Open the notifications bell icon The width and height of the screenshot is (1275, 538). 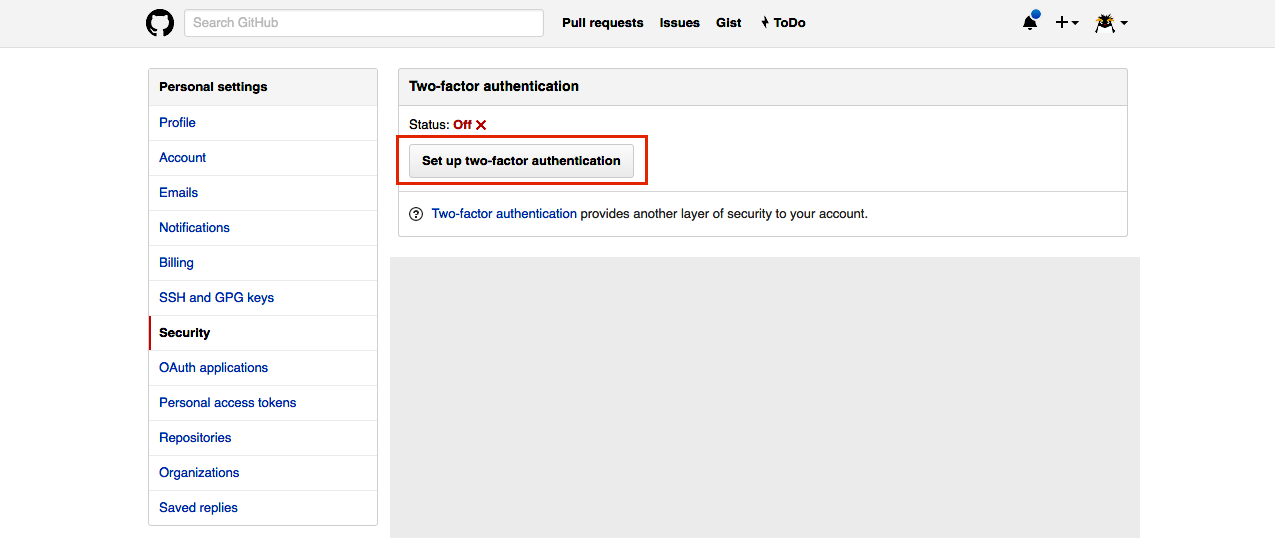coord(1030,22)
